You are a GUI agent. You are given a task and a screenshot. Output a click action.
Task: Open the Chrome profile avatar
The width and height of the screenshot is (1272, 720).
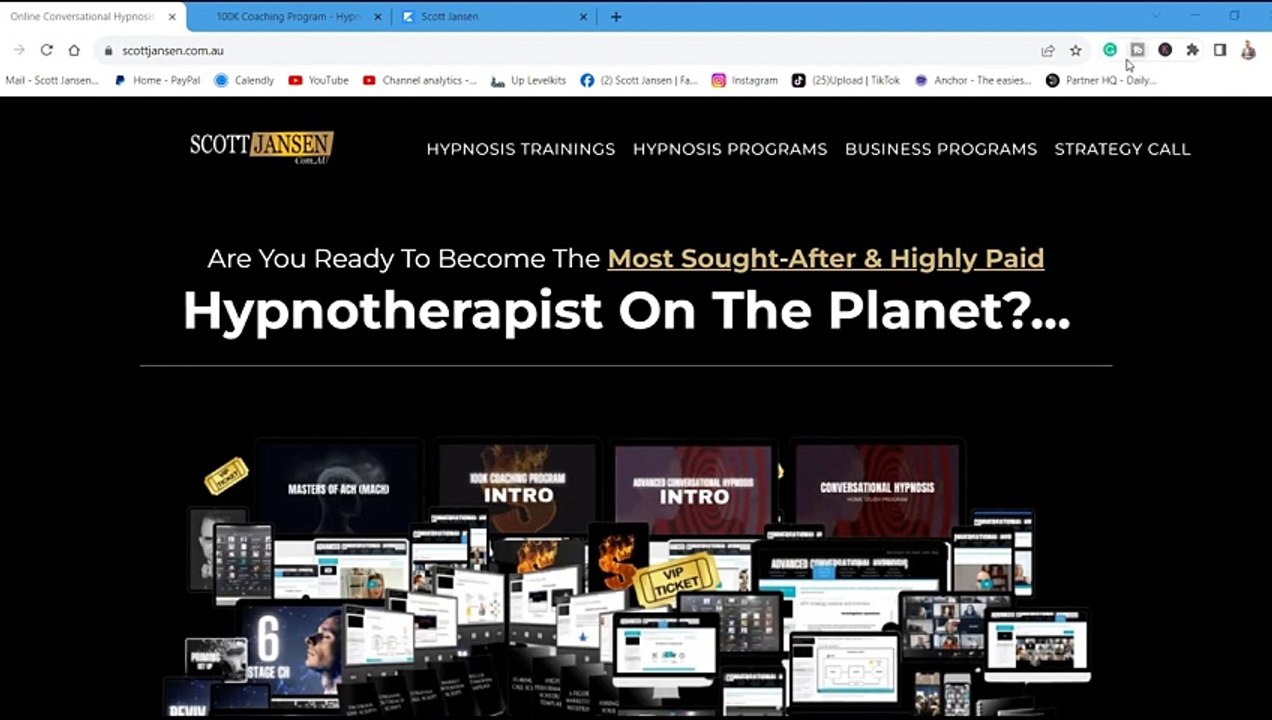pos(1248,50)
